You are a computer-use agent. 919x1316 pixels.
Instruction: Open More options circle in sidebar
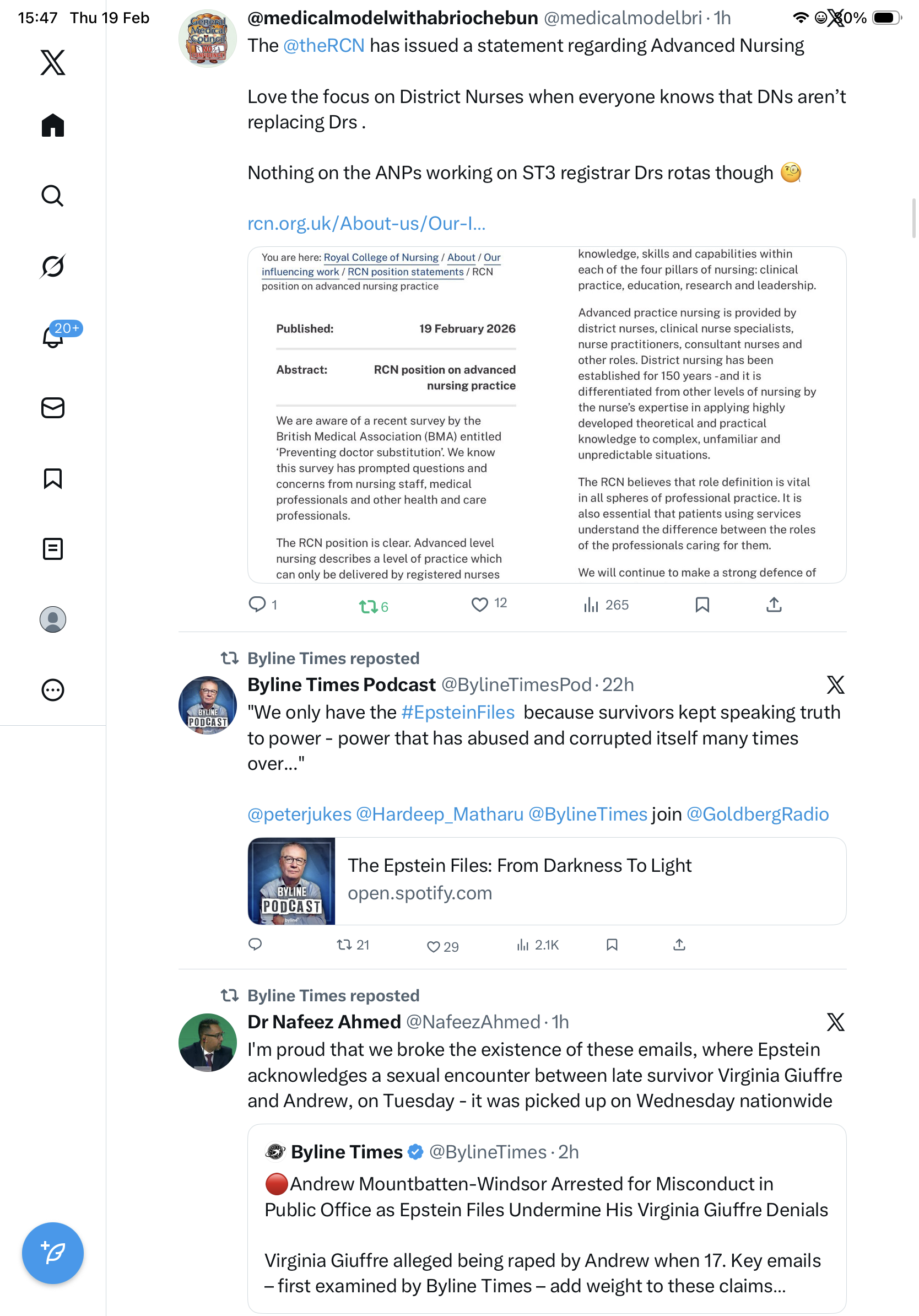coord(53,690)
